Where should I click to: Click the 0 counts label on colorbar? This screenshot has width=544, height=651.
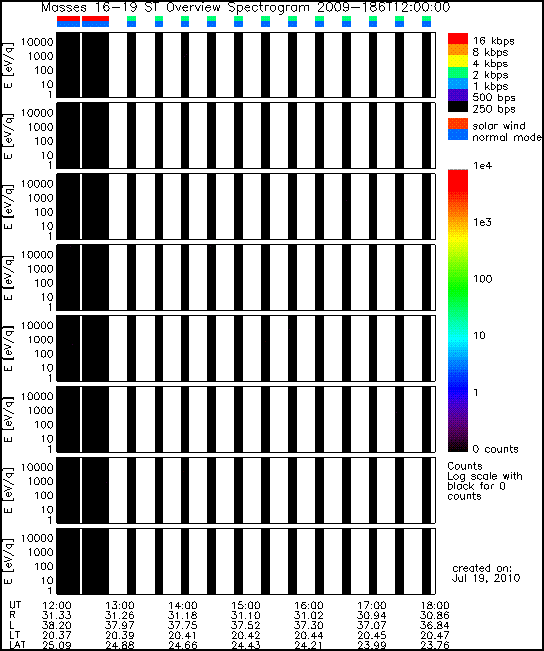point(495,449)
